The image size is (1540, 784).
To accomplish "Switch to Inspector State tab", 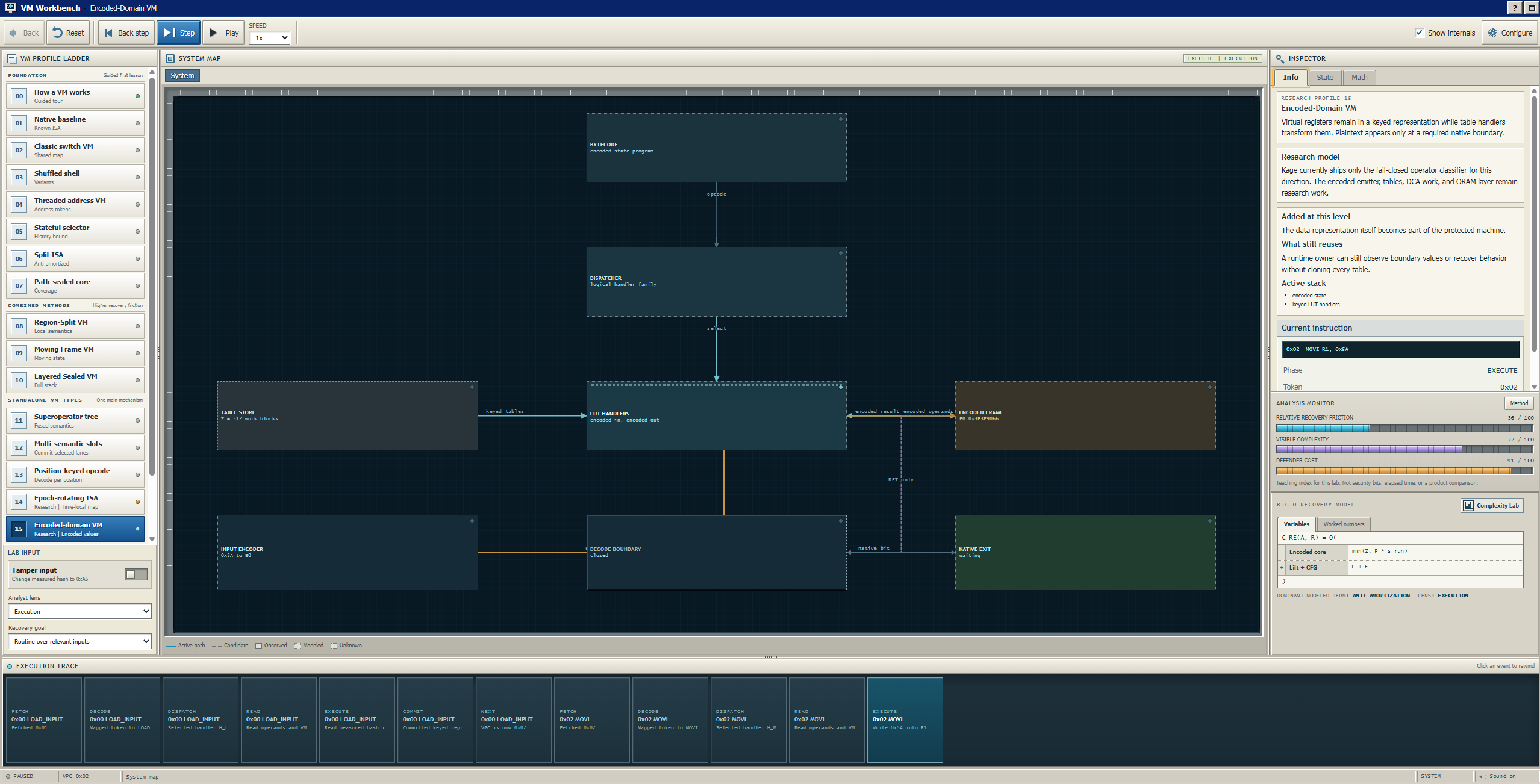I will coord(1325,77).
